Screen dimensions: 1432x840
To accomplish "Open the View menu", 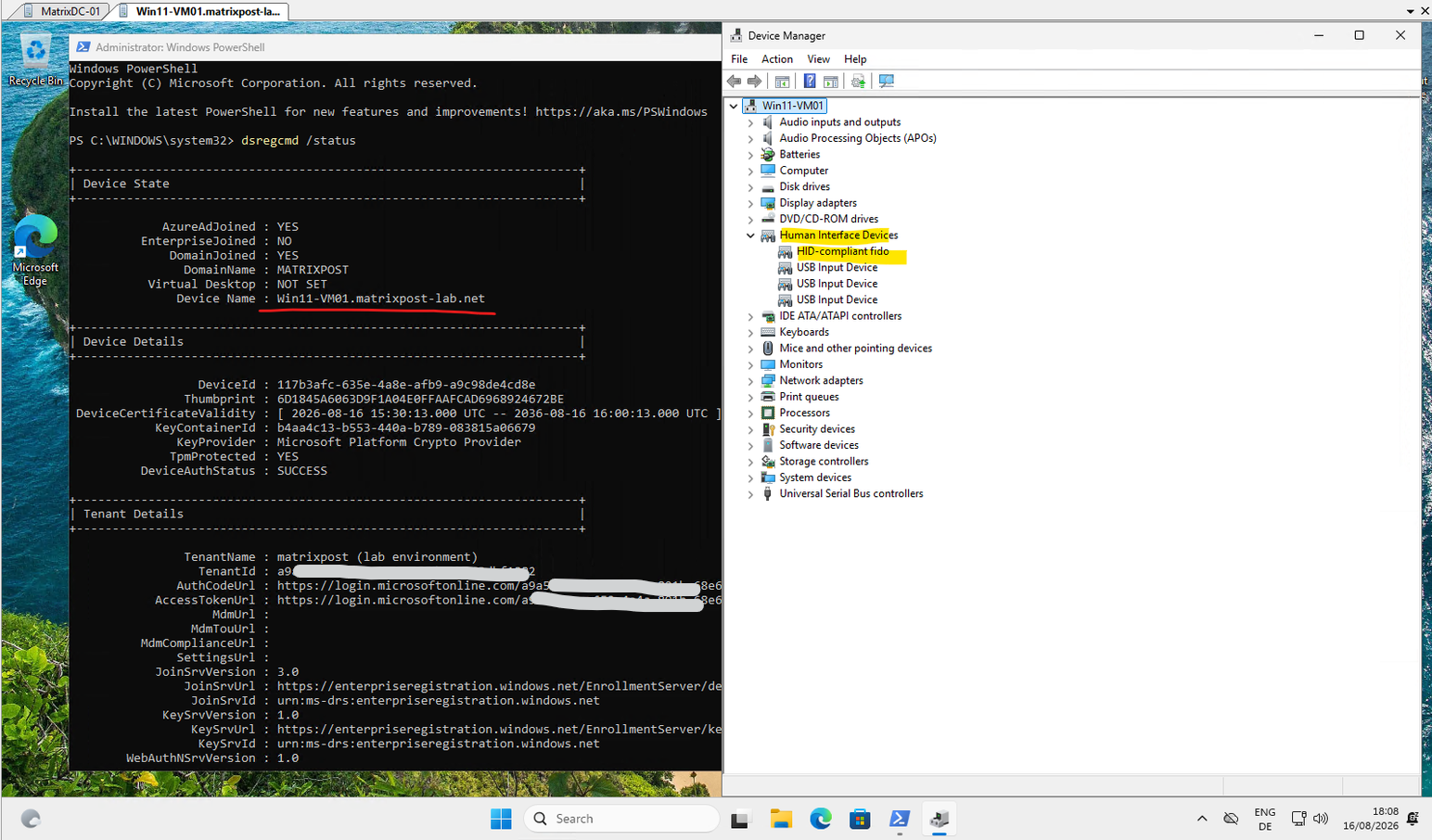I will coord(818,59).
